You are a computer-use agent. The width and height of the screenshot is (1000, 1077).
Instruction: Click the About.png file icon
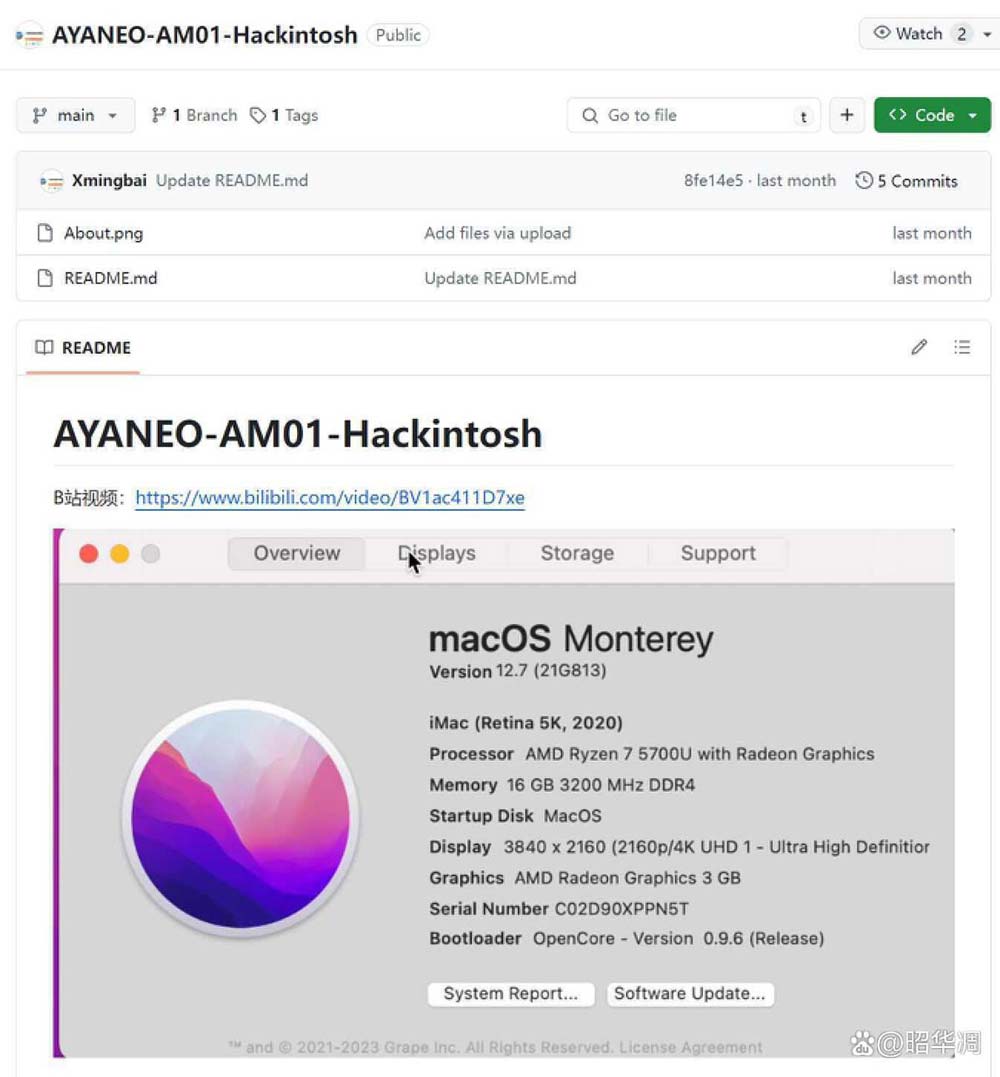point(44,233)
